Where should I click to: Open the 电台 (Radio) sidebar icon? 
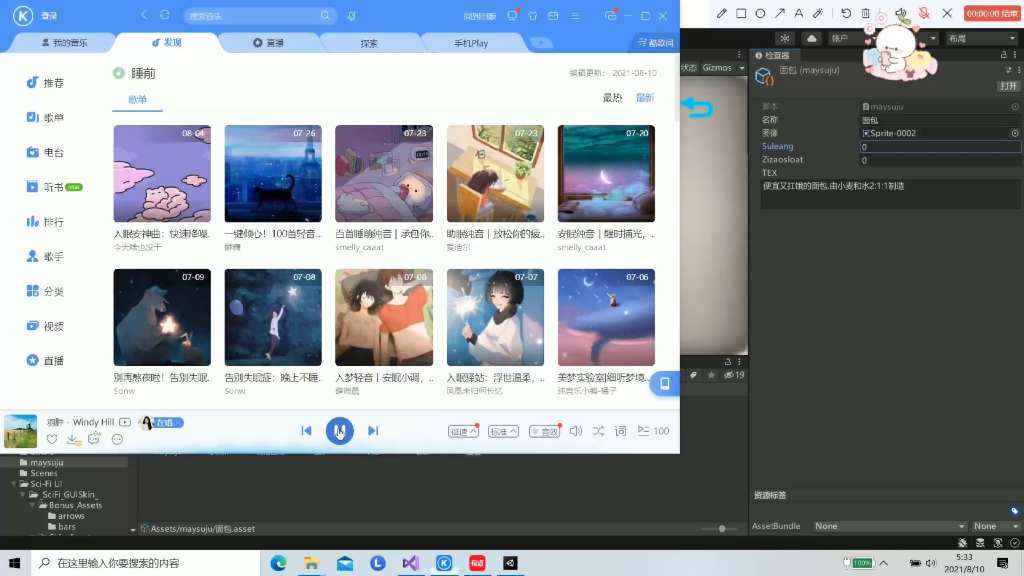[x=46, y=151]
